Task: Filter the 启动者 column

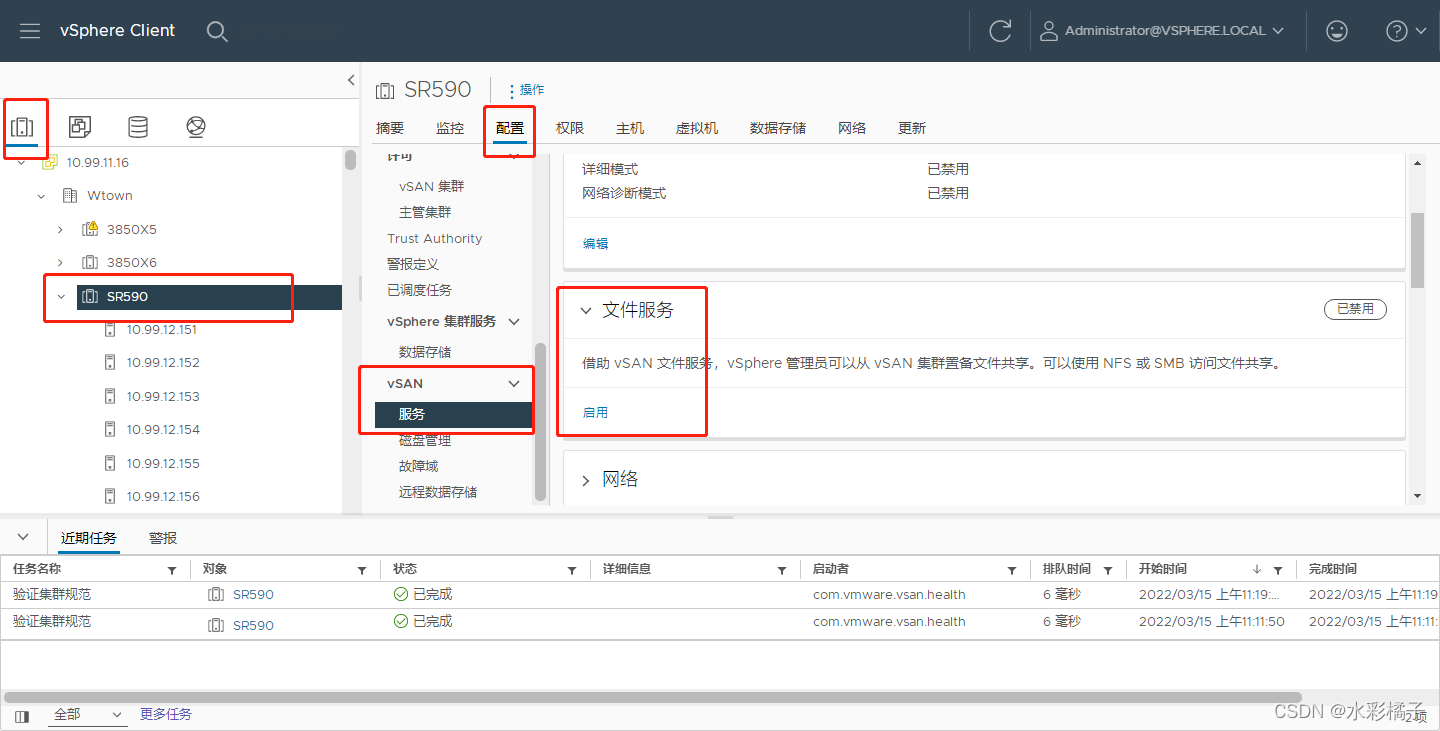Action: click(x=1012, y=570)
